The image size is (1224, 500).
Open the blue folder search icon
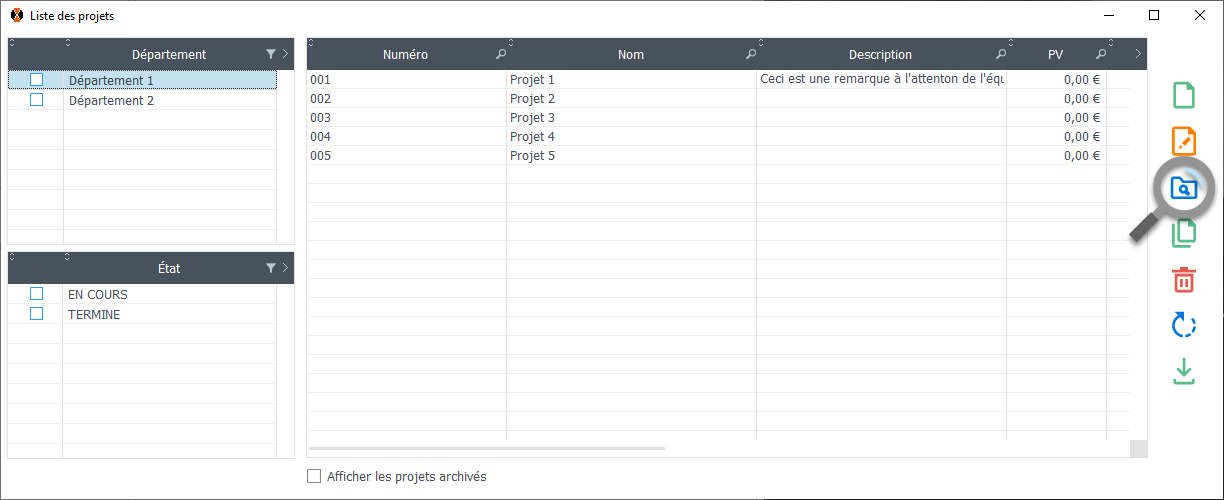pyautogui.click(x=1183, y=187)
